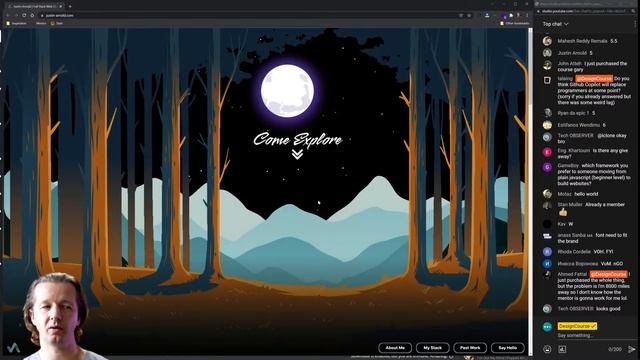The image size is (640, 360).
Task: Click the purple extension icon in toolbar
Action: 504,16
